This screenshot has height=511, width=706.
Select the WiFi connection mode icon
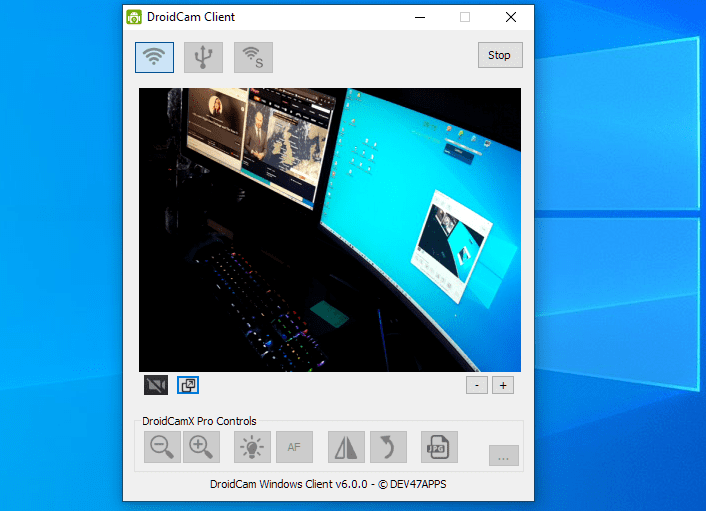(x=154, y=57)
